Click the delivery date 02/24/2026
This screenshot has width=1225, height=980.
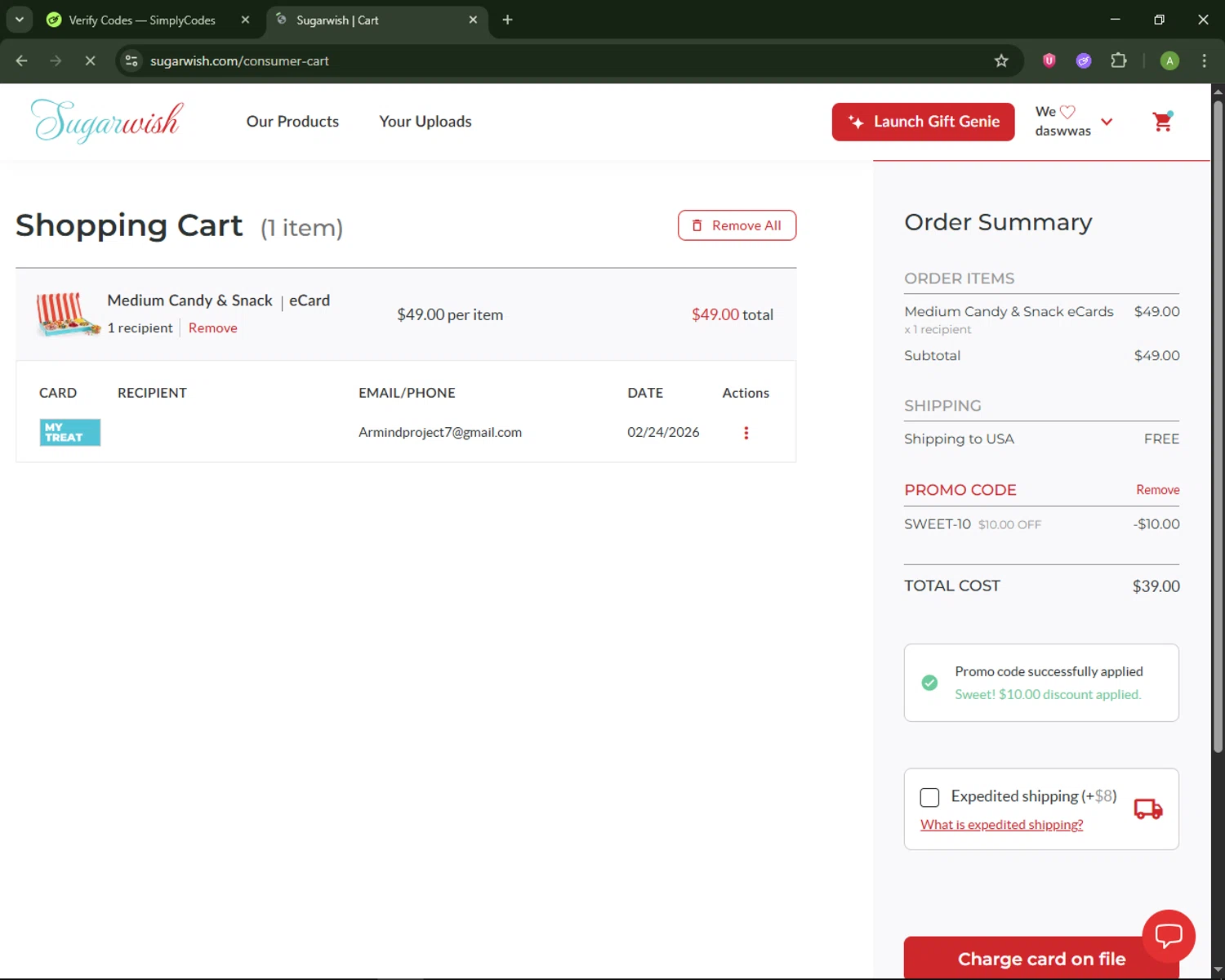(x=663, y=432)
